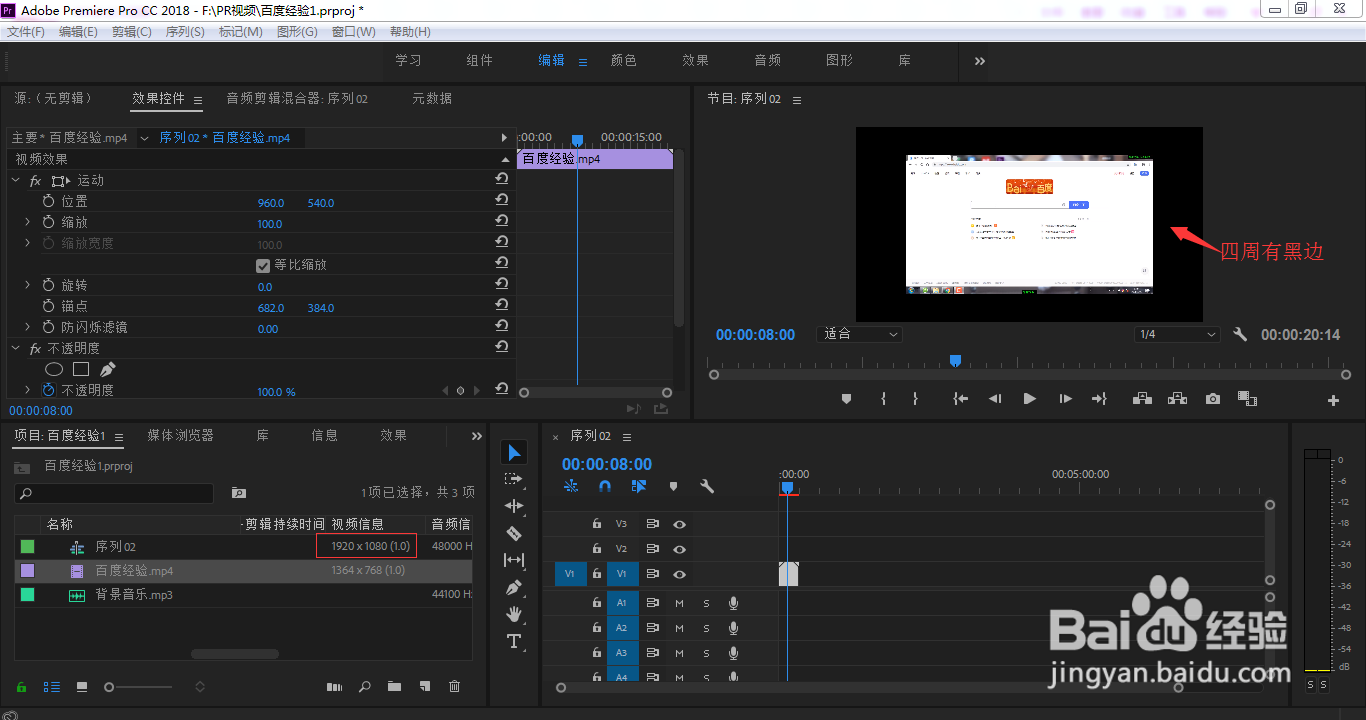The height and width of the screenshot is (720, 1366).
Task: Go to Out point in Program monitor
Action: [1099, 399]
